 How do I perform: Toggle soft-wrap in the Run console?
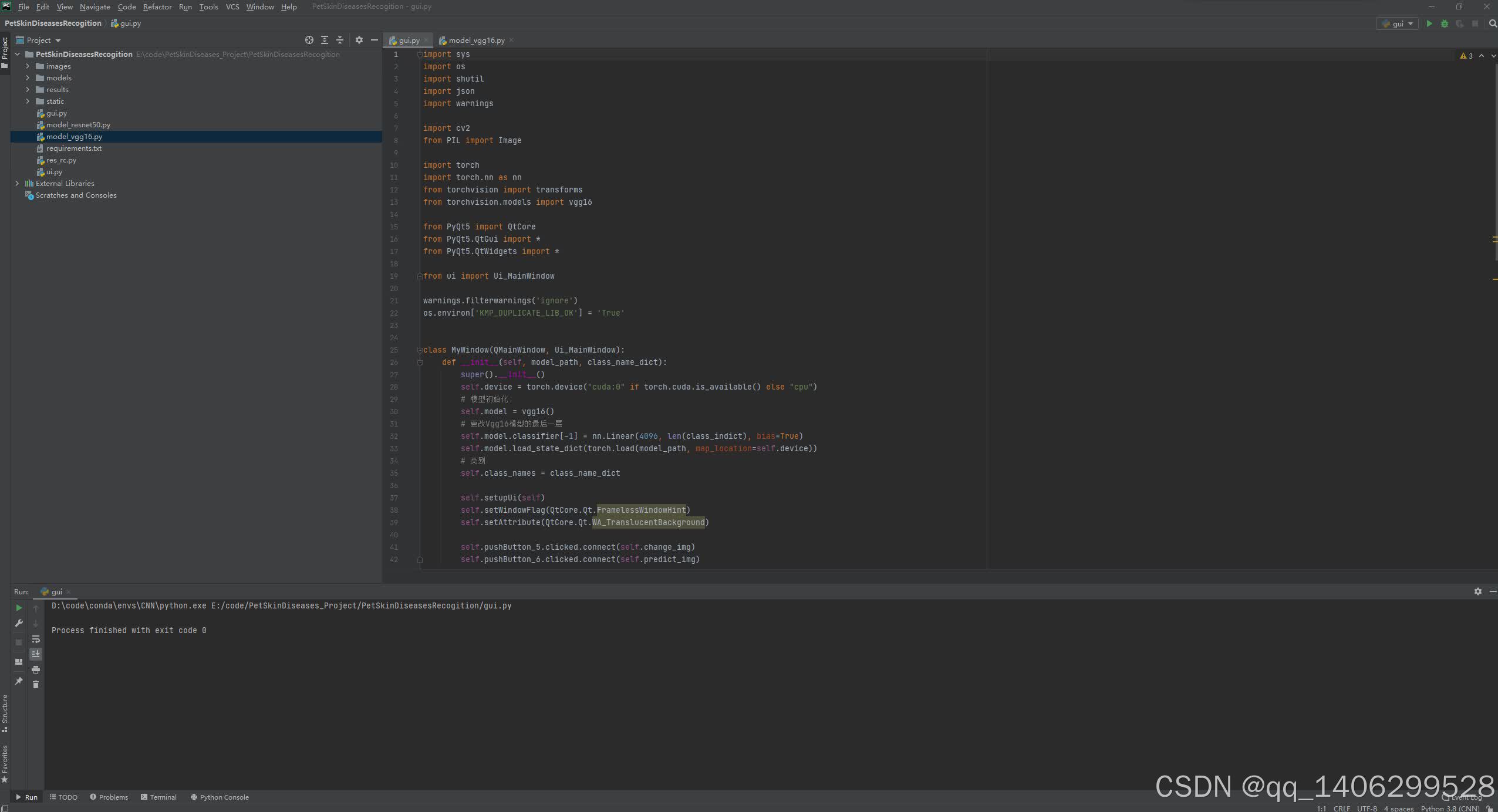pos(36,639)
